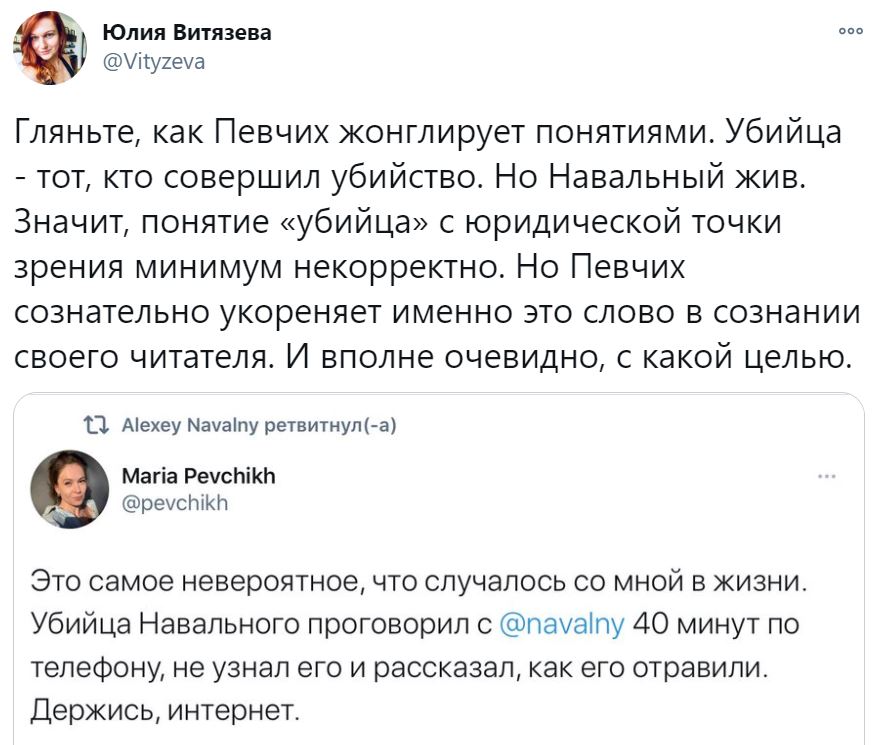Open more options on Витязева's tweet
Screen dimensions: 886x745
point(851,31)
